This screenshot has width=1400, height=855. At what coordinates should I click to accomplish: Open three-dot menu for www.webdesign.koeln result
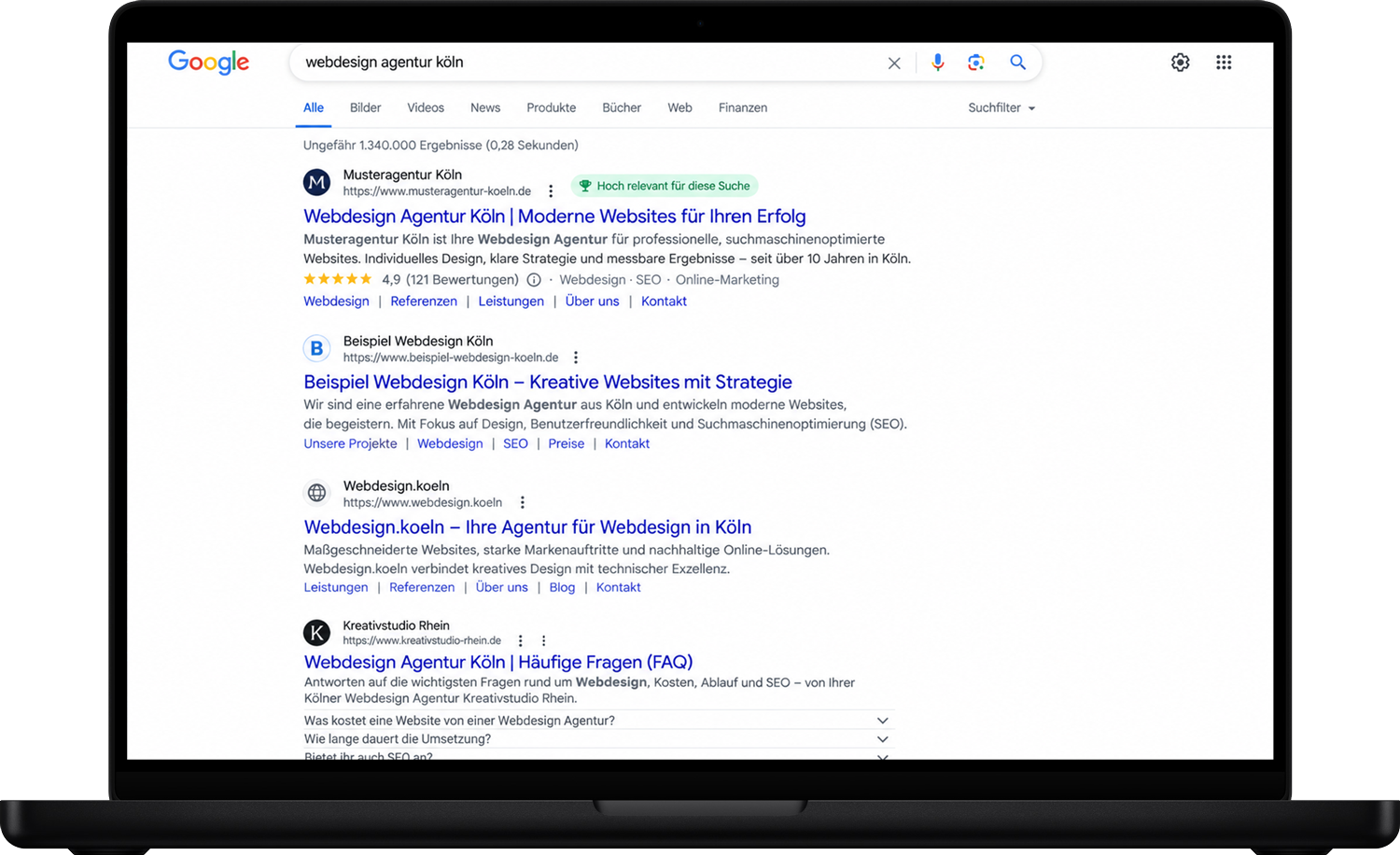pyautogui.click(x=523, y=502)
